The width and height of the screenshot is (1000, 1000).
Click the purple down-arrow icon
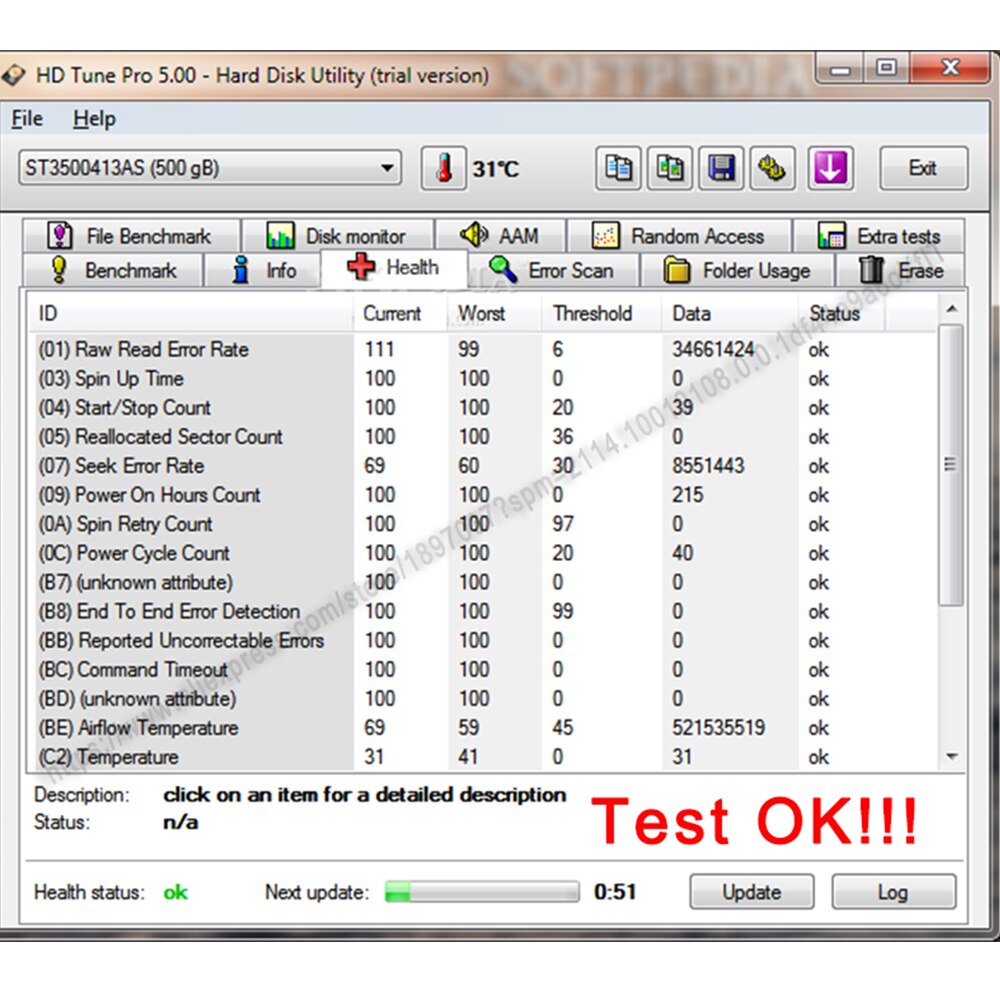pos(830,168)
